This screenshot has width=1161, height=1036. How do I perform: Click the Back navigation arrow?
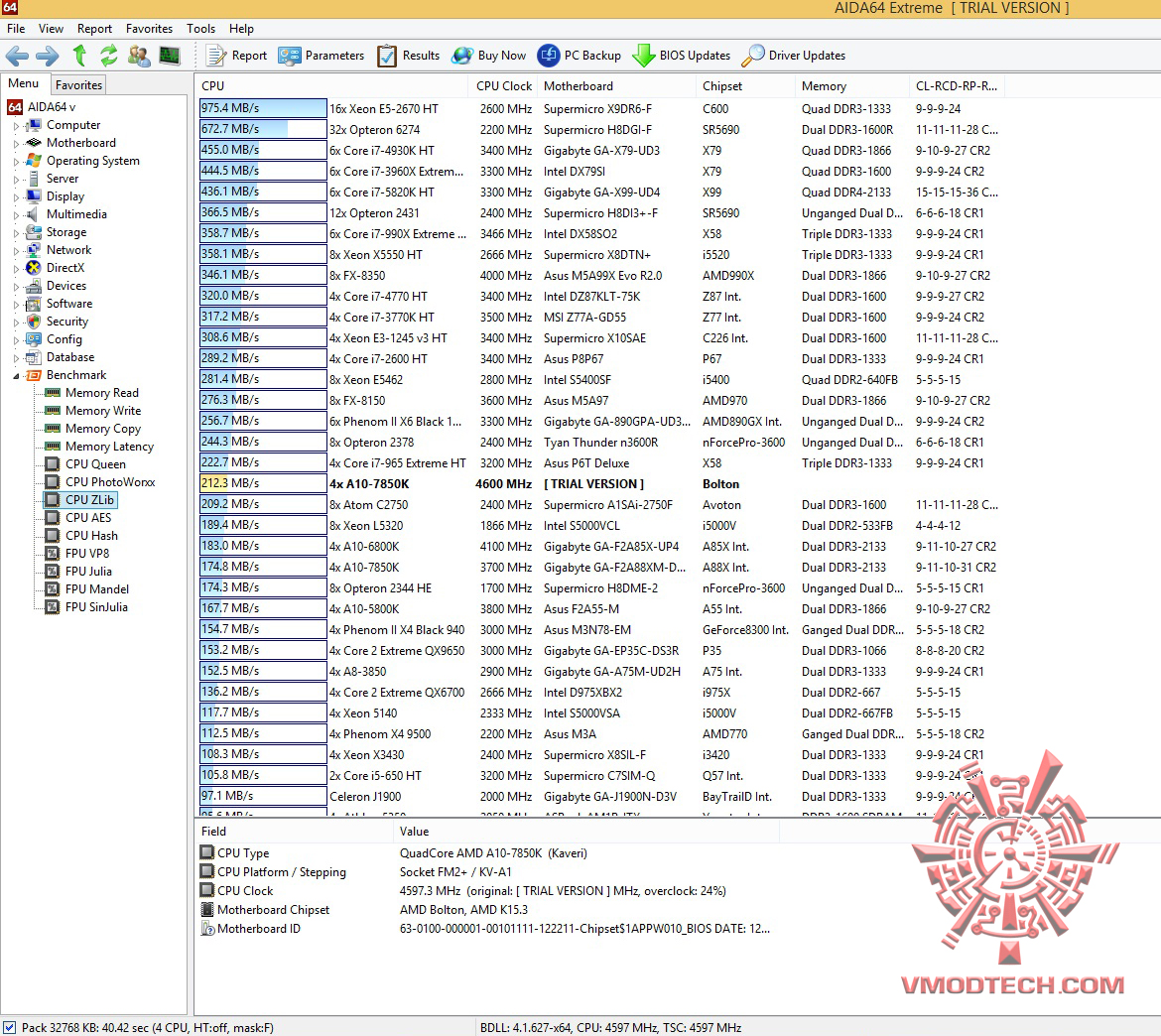click(x=17, y=56)
